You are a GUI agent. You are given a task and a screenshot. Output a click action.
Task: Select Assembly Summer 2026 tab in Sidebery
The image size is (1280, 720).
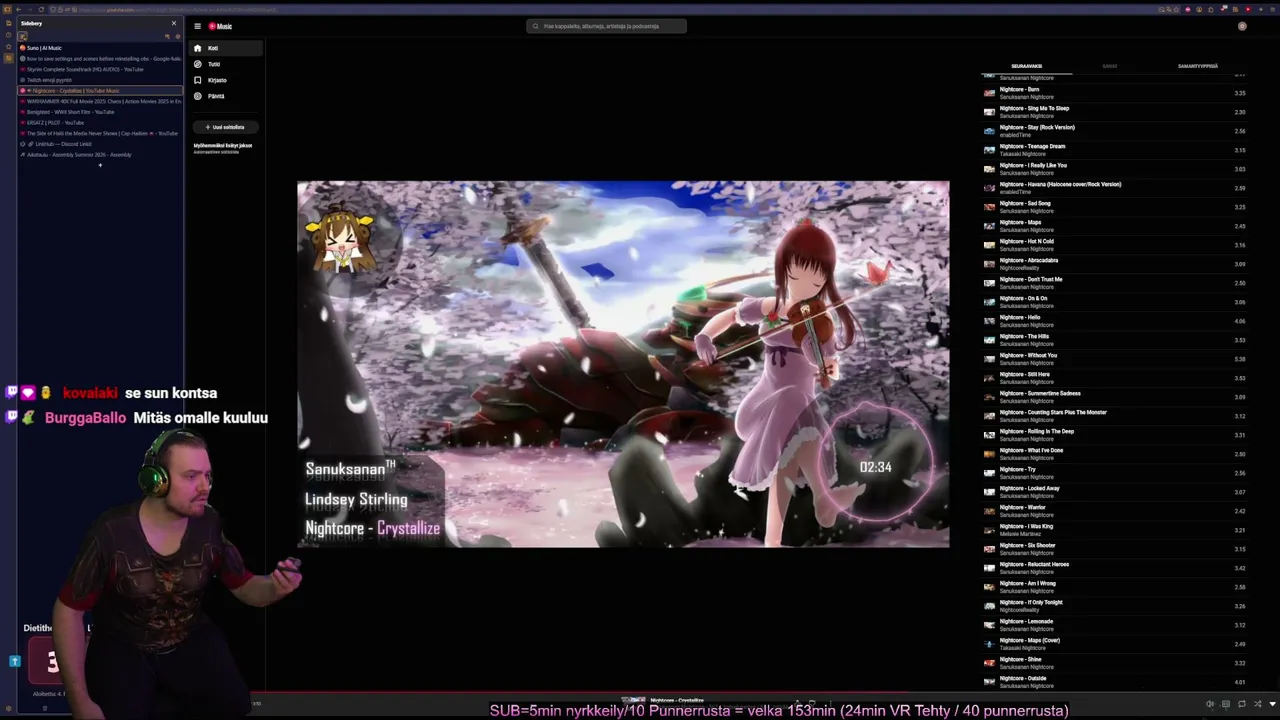coord(100,155)
